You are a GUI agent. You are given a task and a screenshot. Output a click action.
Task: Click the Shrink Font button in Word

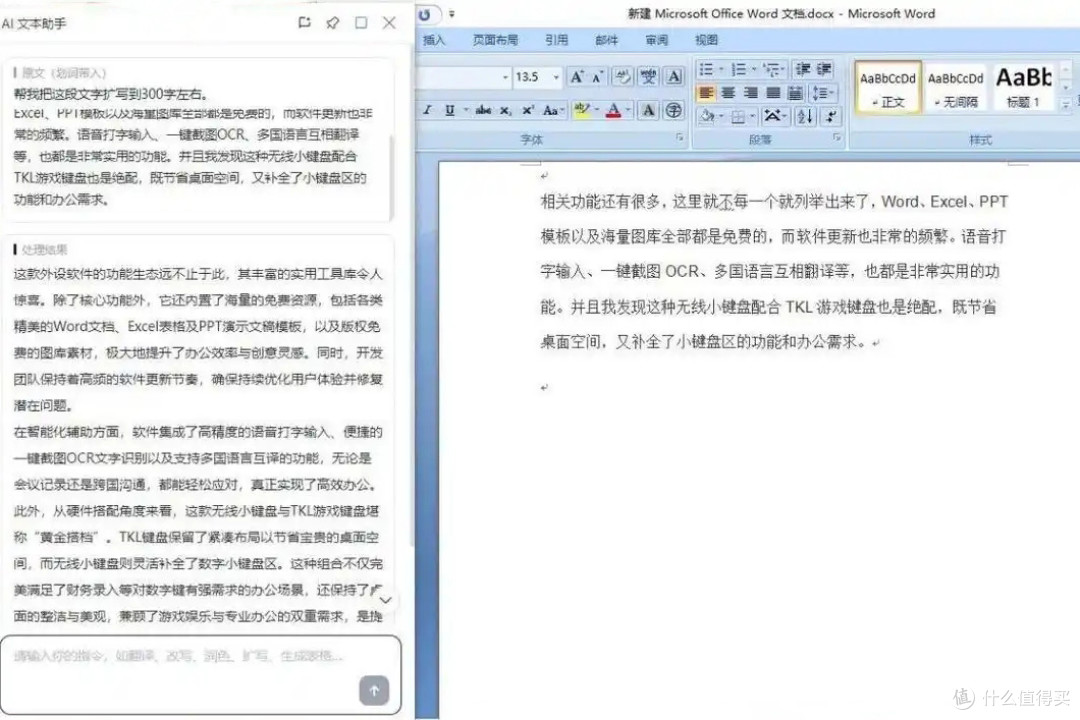(x=597, y=76)
